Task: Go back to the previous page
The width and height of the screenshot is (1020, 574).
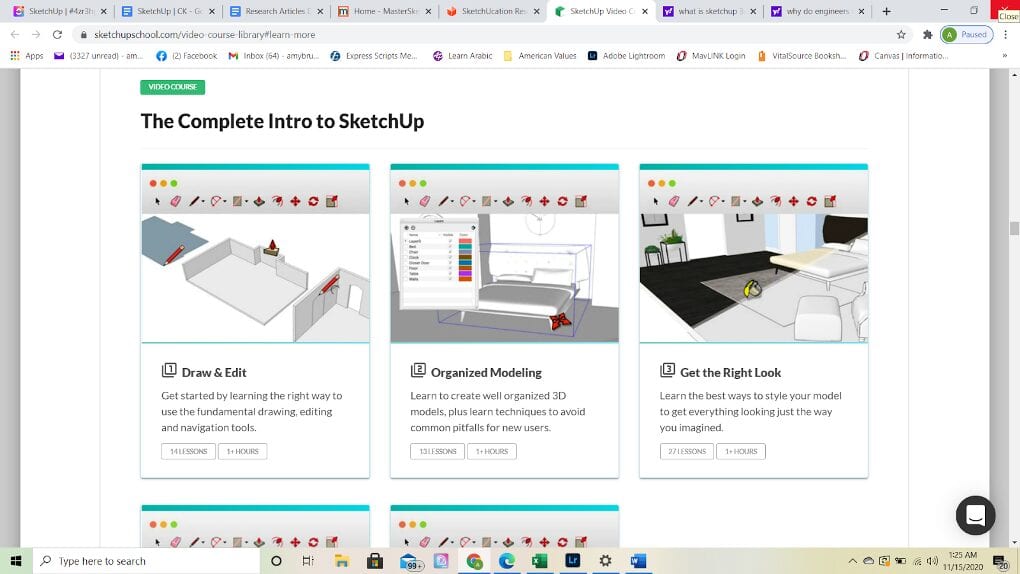Action: 15,34
